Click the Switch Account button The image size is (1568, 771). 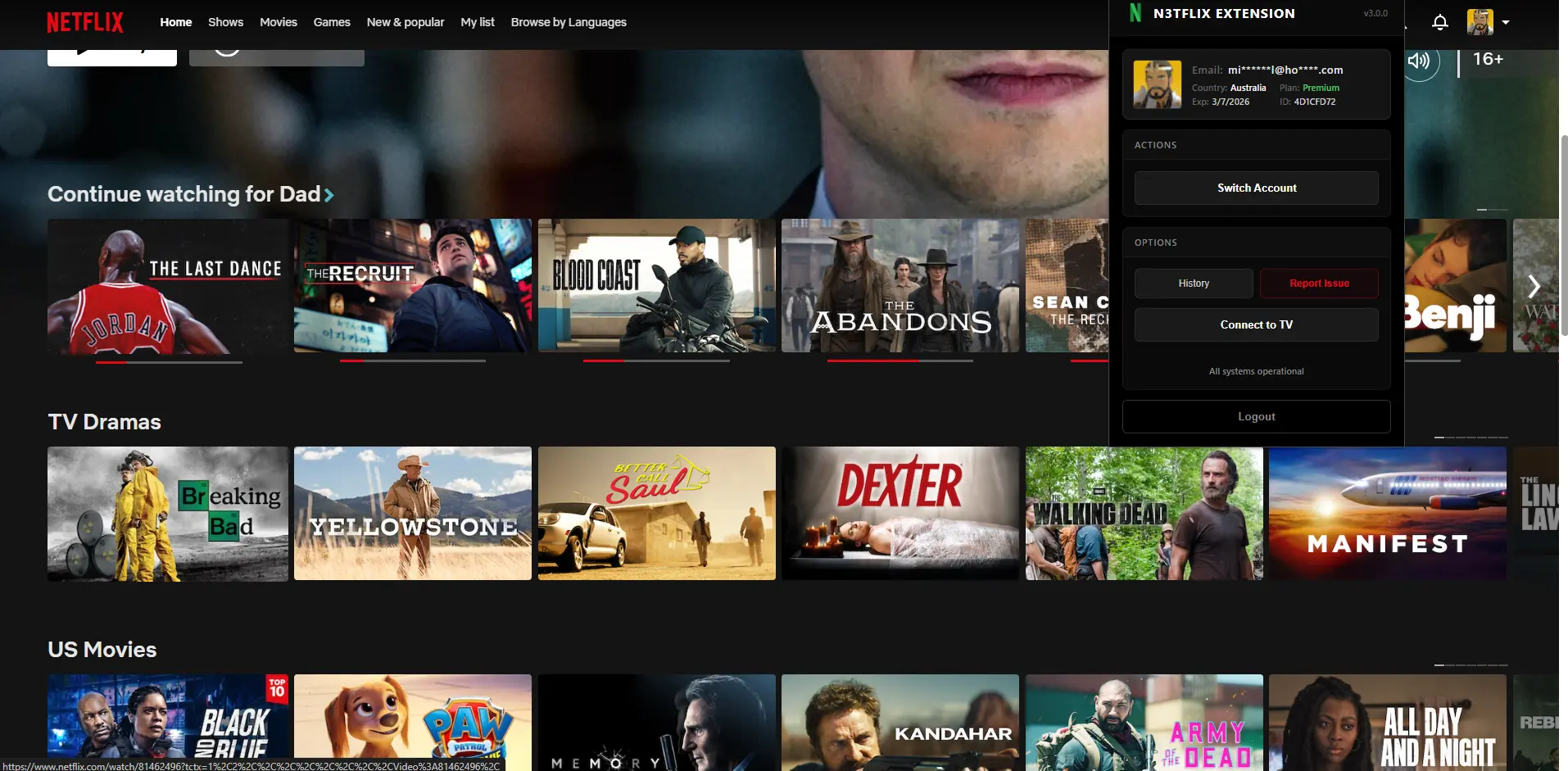click(x=1257, y=188)
